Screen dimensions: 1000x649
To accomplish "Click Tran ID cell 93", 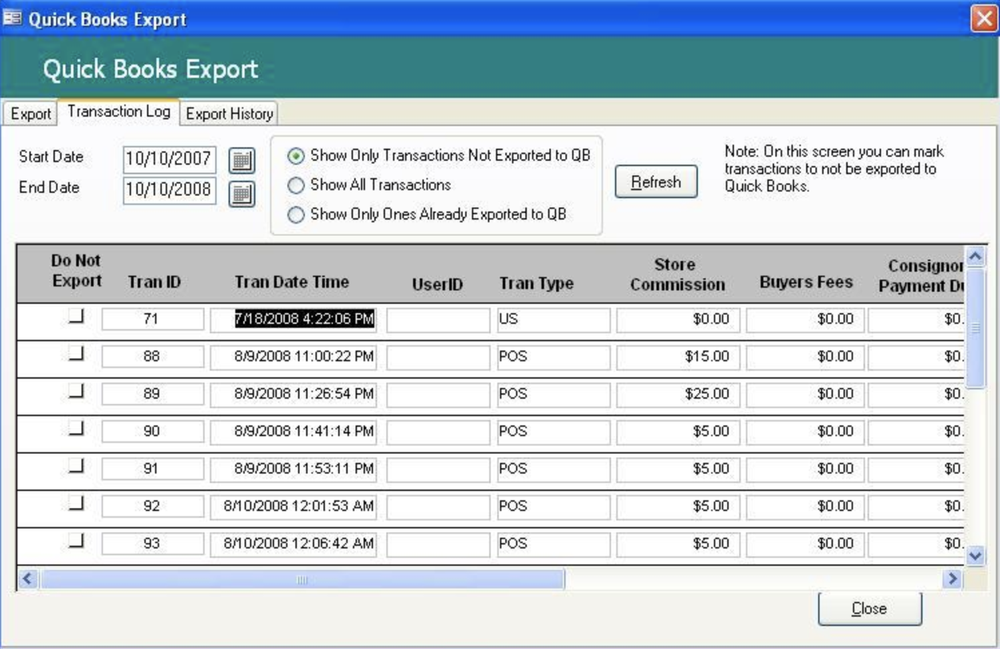I will pyautogui.click(x=152, y=545).
